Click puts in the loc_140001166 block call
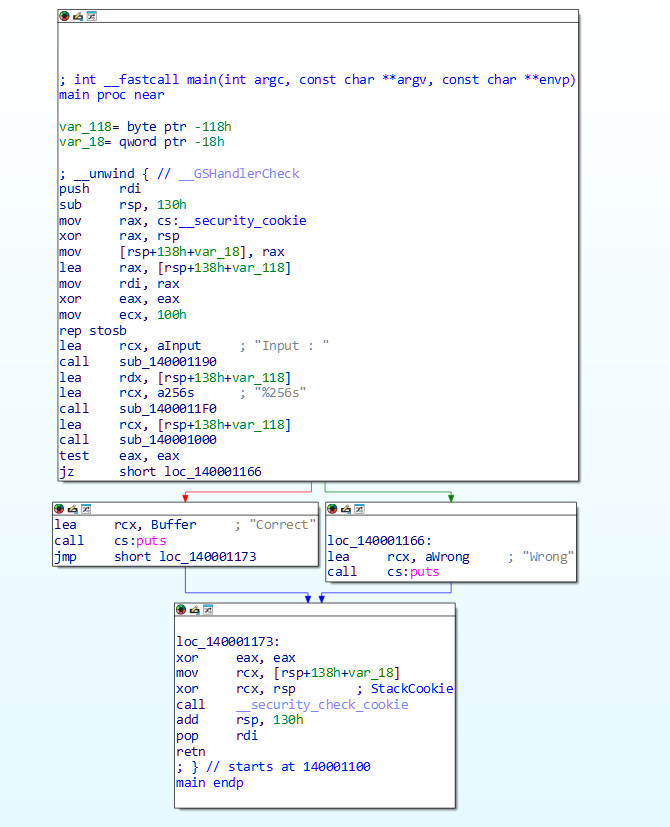Screen dimensions: 670x827 pos(425,572)
